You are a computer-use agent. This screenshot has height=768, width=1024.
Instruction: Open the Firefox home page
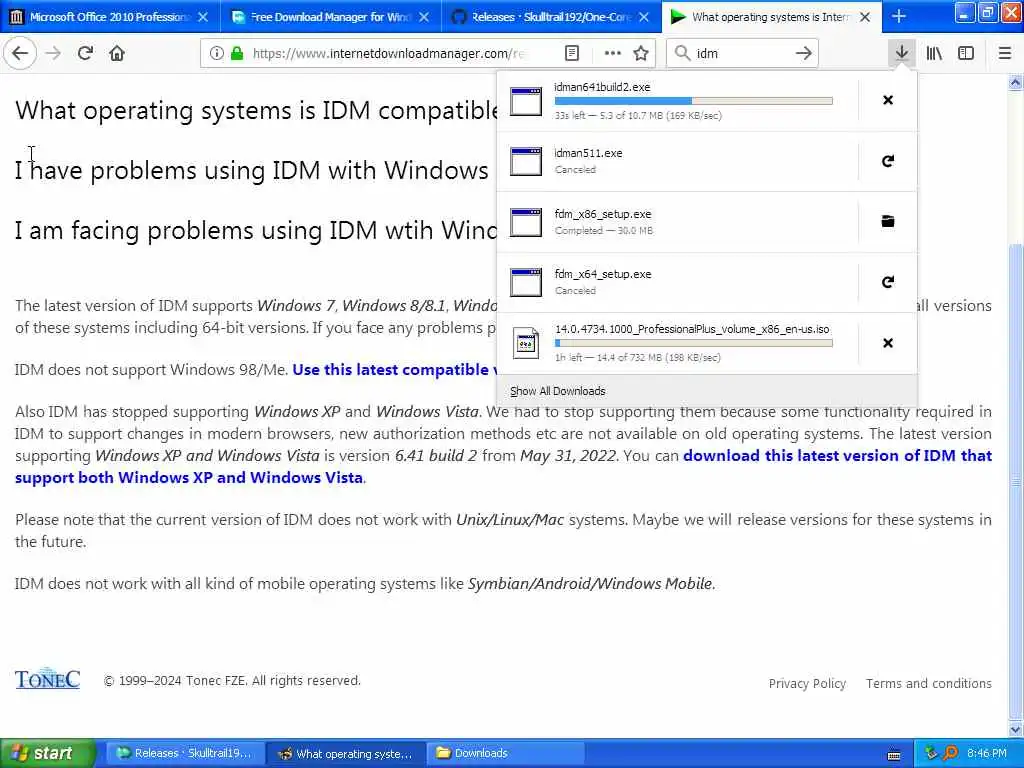click(117, 54)
